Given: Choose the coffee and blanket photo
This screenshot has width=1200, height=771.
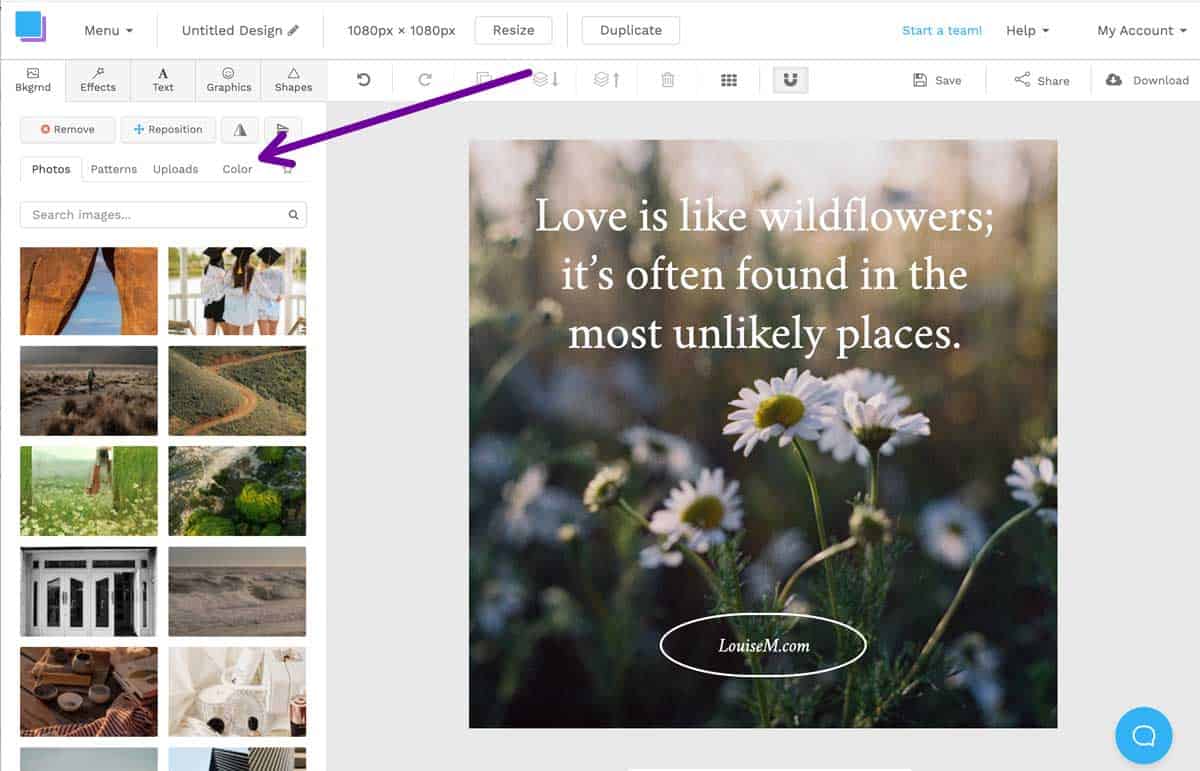Looking at the screenshot, I should [89, 691].
